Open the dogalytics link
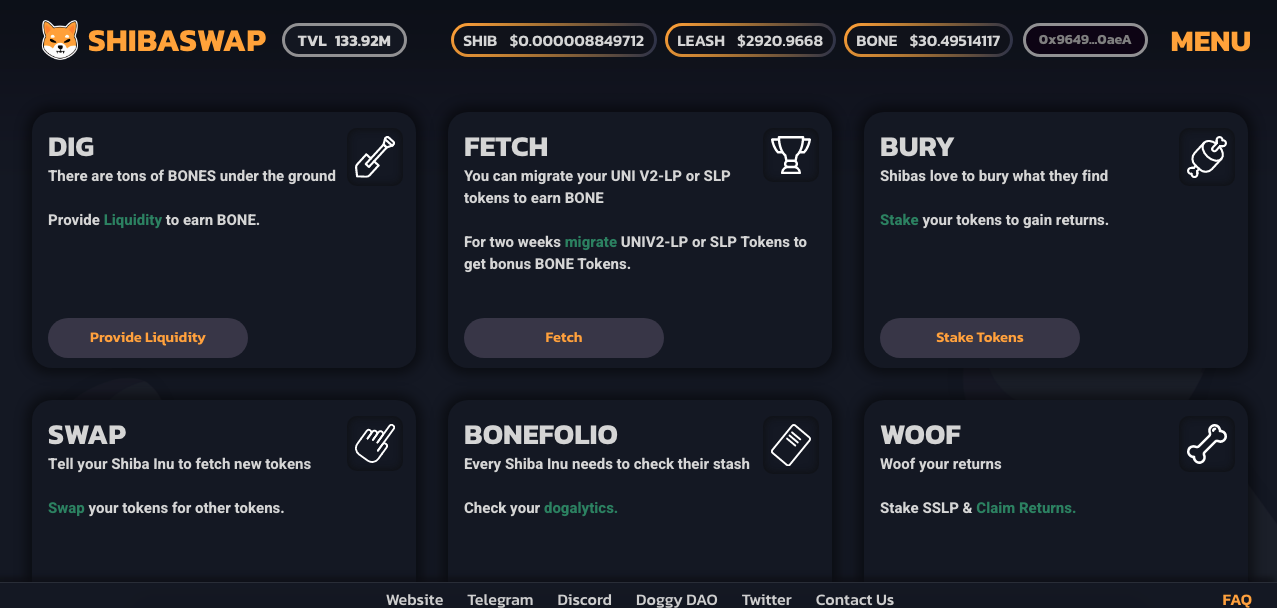This screenshot has height=608, width=1277. click(x=581, y=508)
